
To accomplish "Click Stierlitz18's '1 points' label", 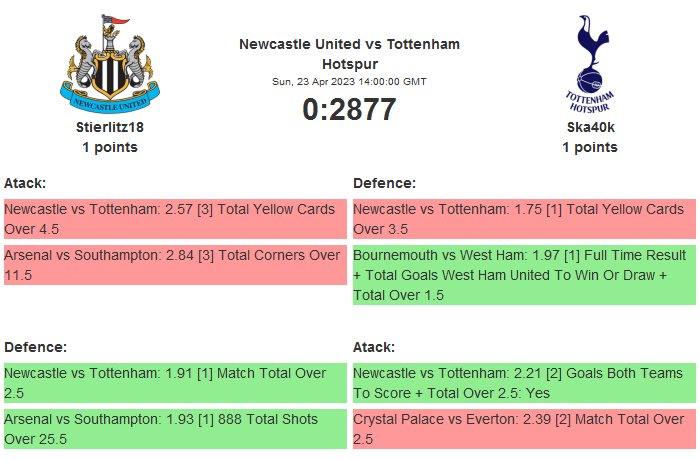I will point(110,147).
